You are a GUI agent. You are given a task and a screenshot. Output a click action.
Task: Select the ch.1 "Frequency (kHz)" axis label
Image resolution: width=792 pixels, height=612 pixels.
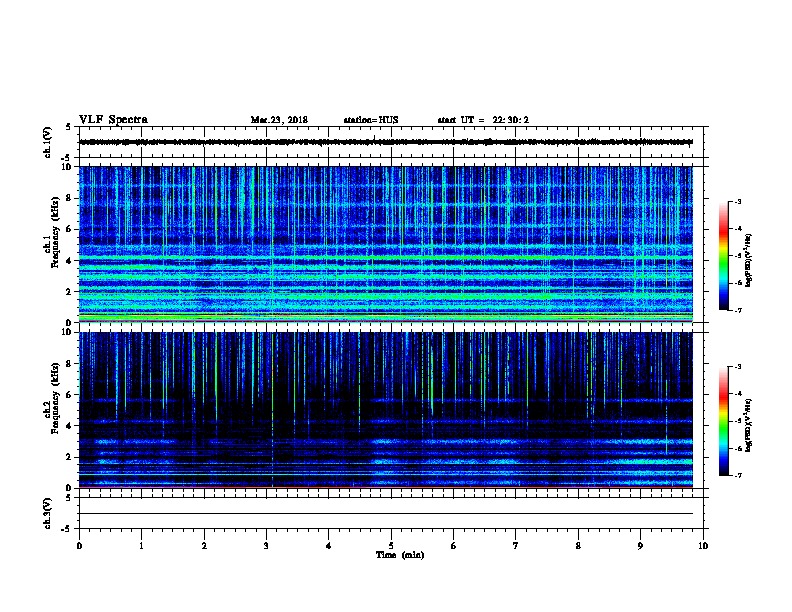tap(56, 232)
